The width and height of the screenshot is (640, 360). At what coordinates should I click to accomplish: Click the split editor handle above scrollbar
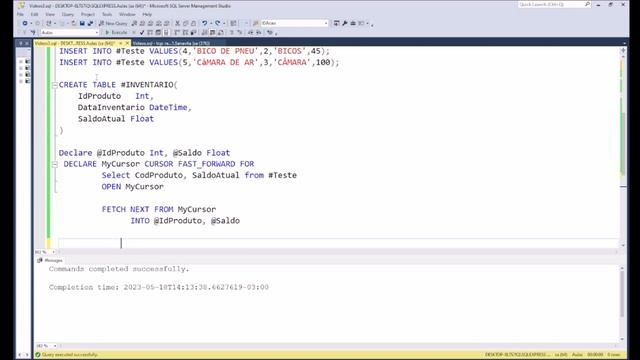click(623, 50)
